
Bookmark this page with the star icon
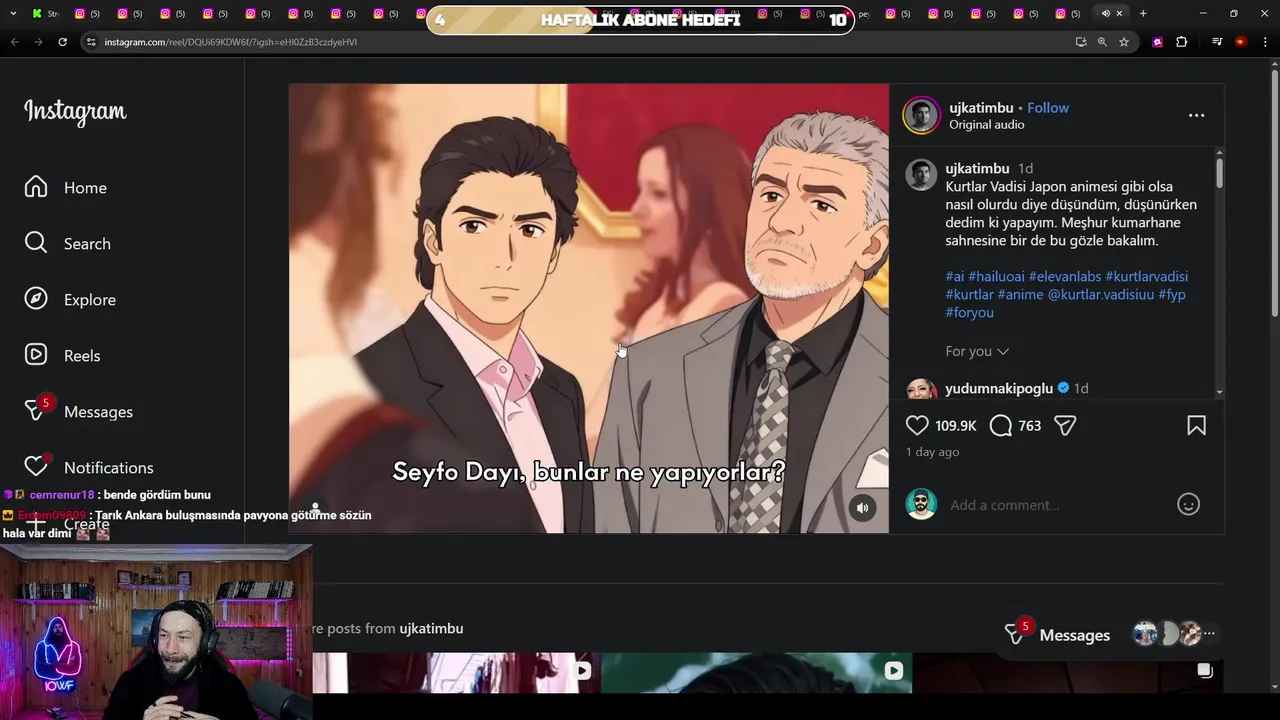1124,42
